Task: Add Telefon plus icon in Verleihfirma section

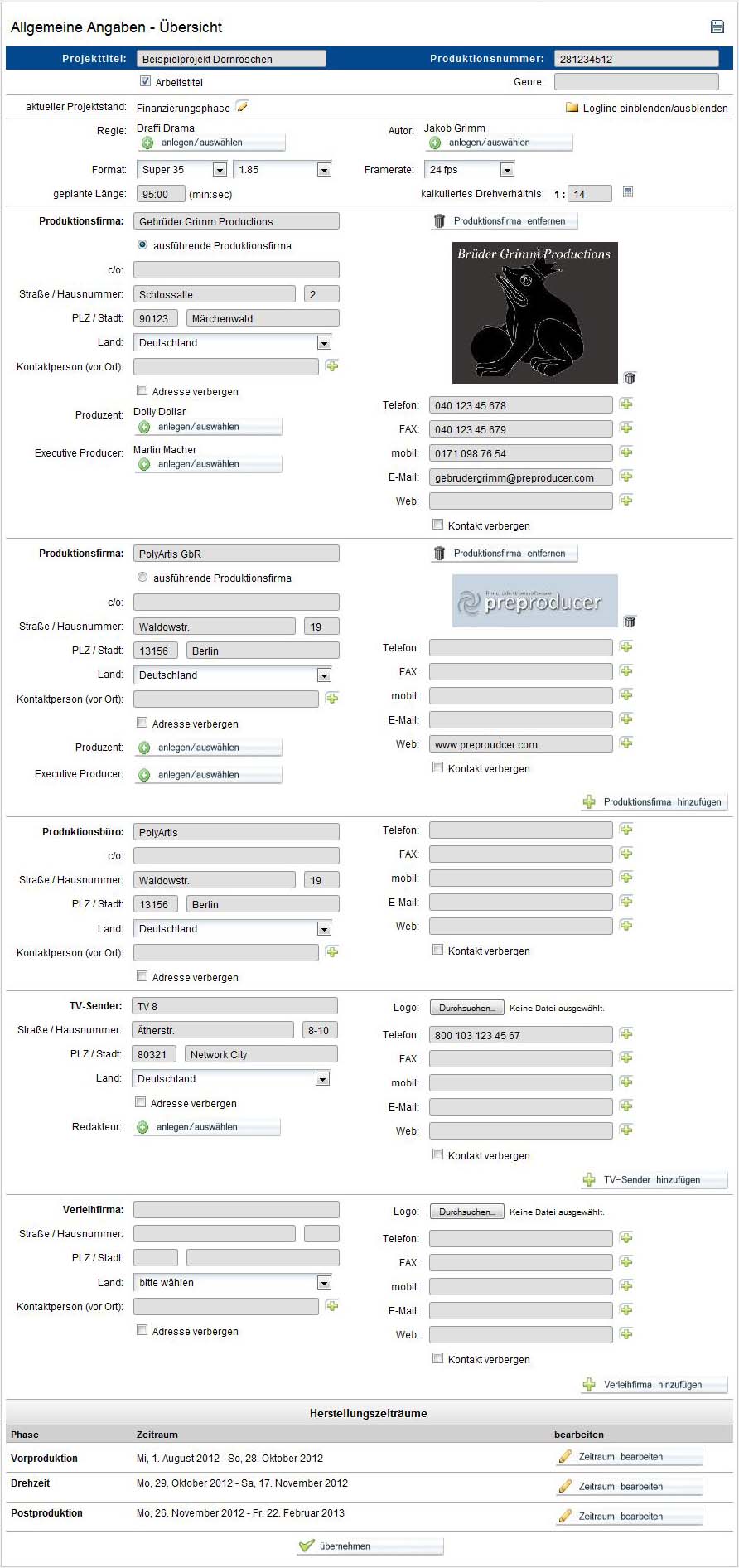Action: point(626,1238)
